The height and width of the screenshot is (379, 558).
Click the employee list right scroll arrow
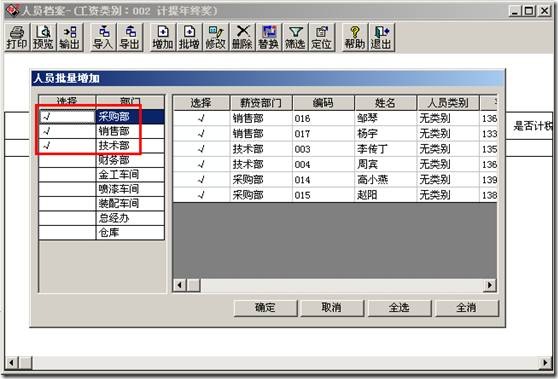[x=490, y=285]
